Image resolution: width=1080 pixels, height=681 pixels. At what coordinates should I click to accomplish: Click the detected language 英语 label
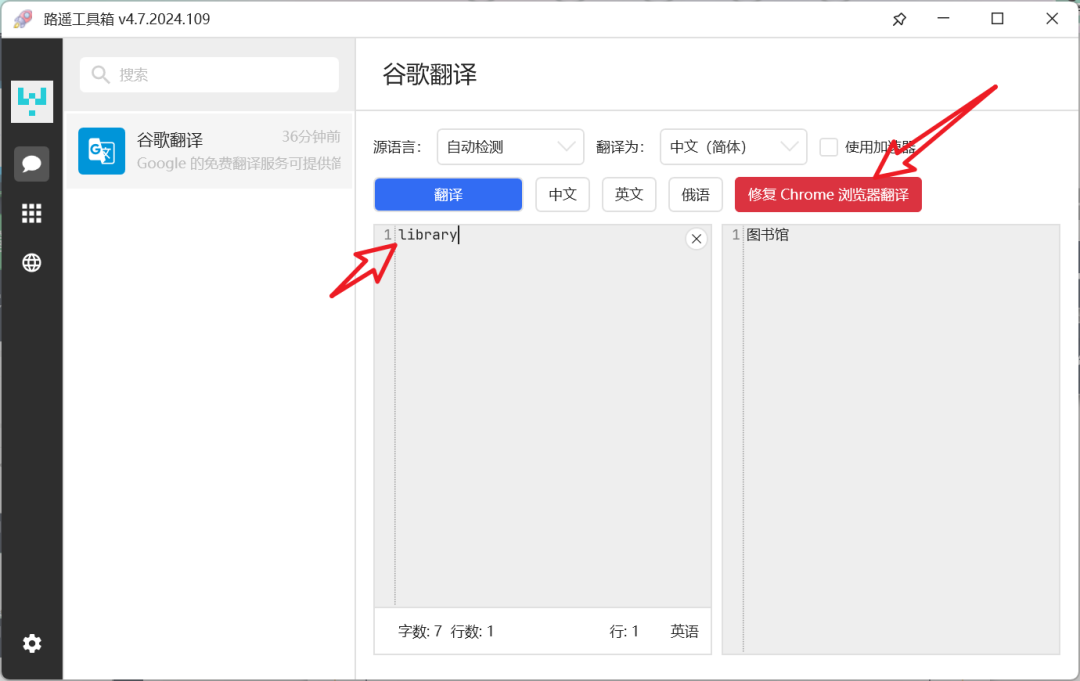point(685,631)
